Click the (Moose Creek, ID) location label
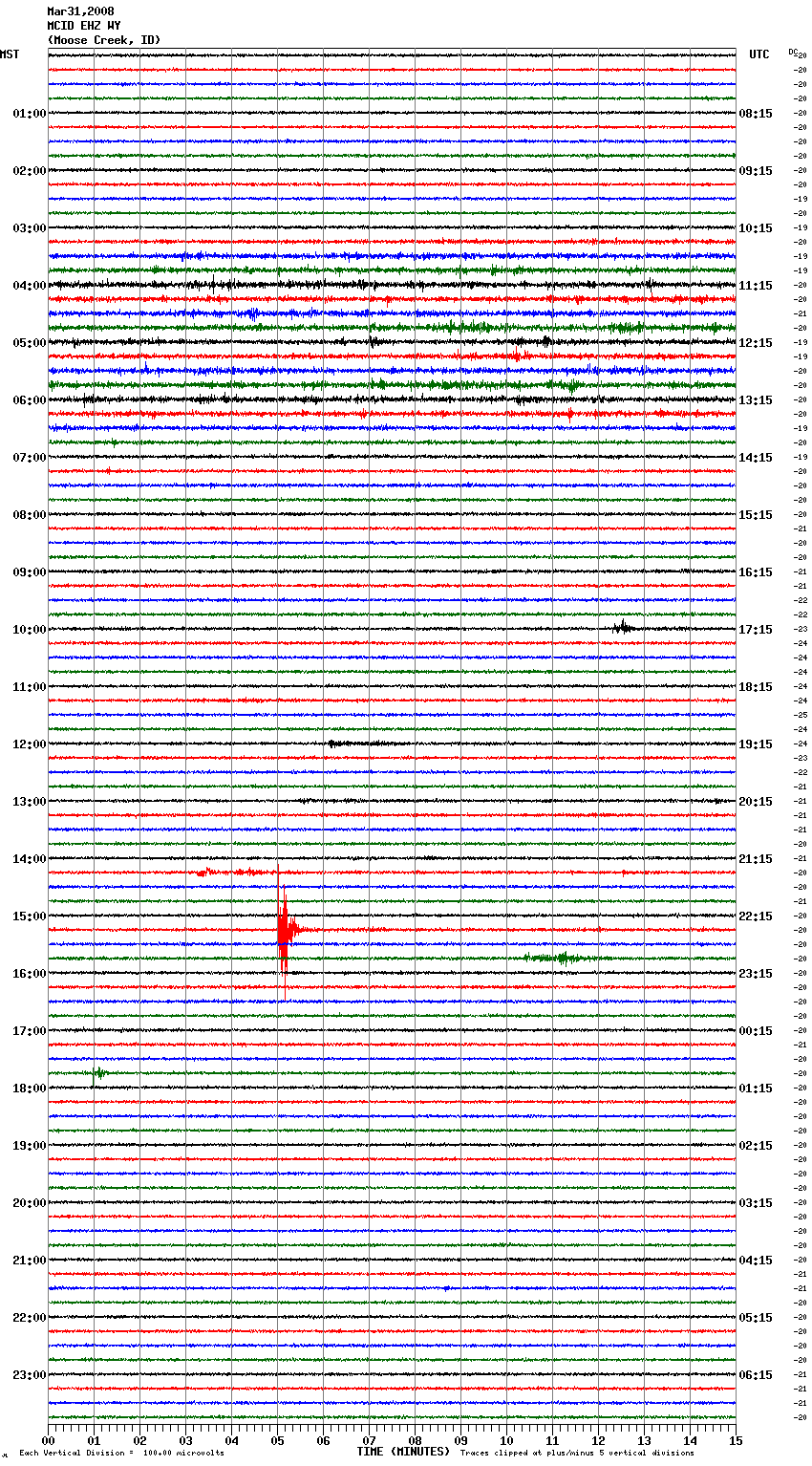The height and width of the screenshot is (1466, 812). pos(104,40)
